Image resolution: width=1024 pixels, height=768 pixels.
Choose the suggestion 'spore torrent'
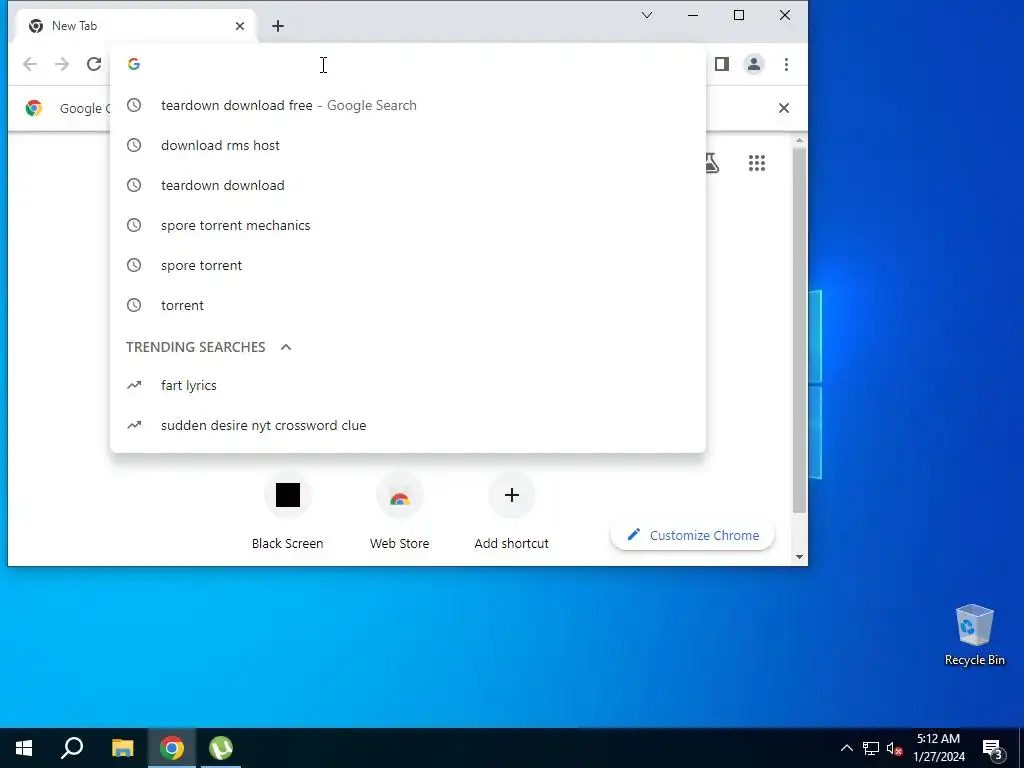click(x=408, y=265)
